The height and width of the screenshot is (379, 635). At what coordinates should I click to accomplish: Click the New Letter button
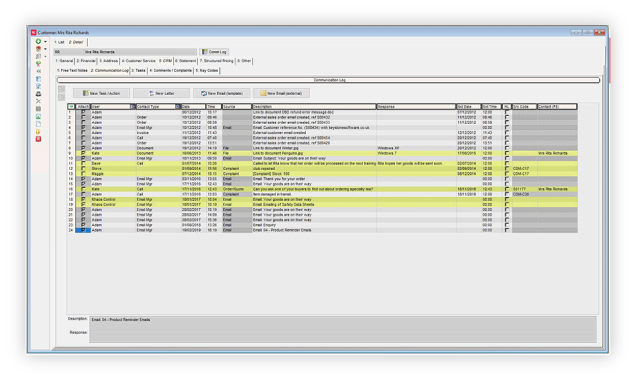[x=161, y=94]
